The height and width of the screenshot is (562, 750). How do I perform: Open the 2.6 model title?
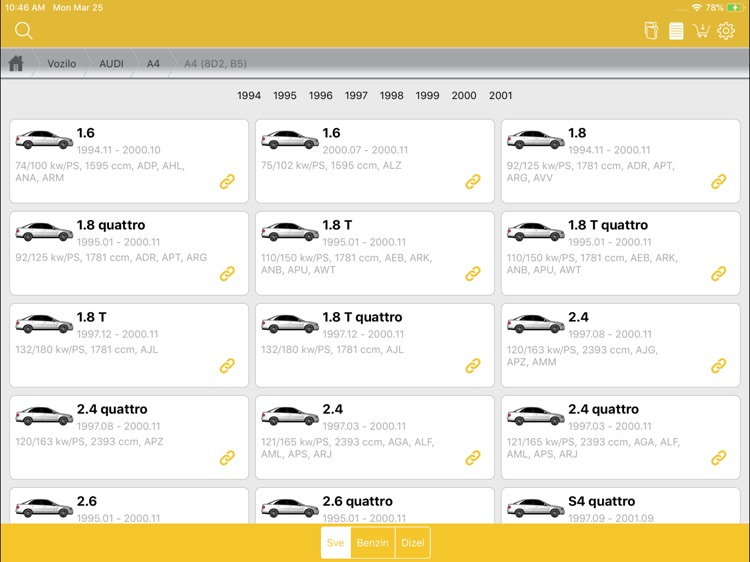[x=87, y=501]
